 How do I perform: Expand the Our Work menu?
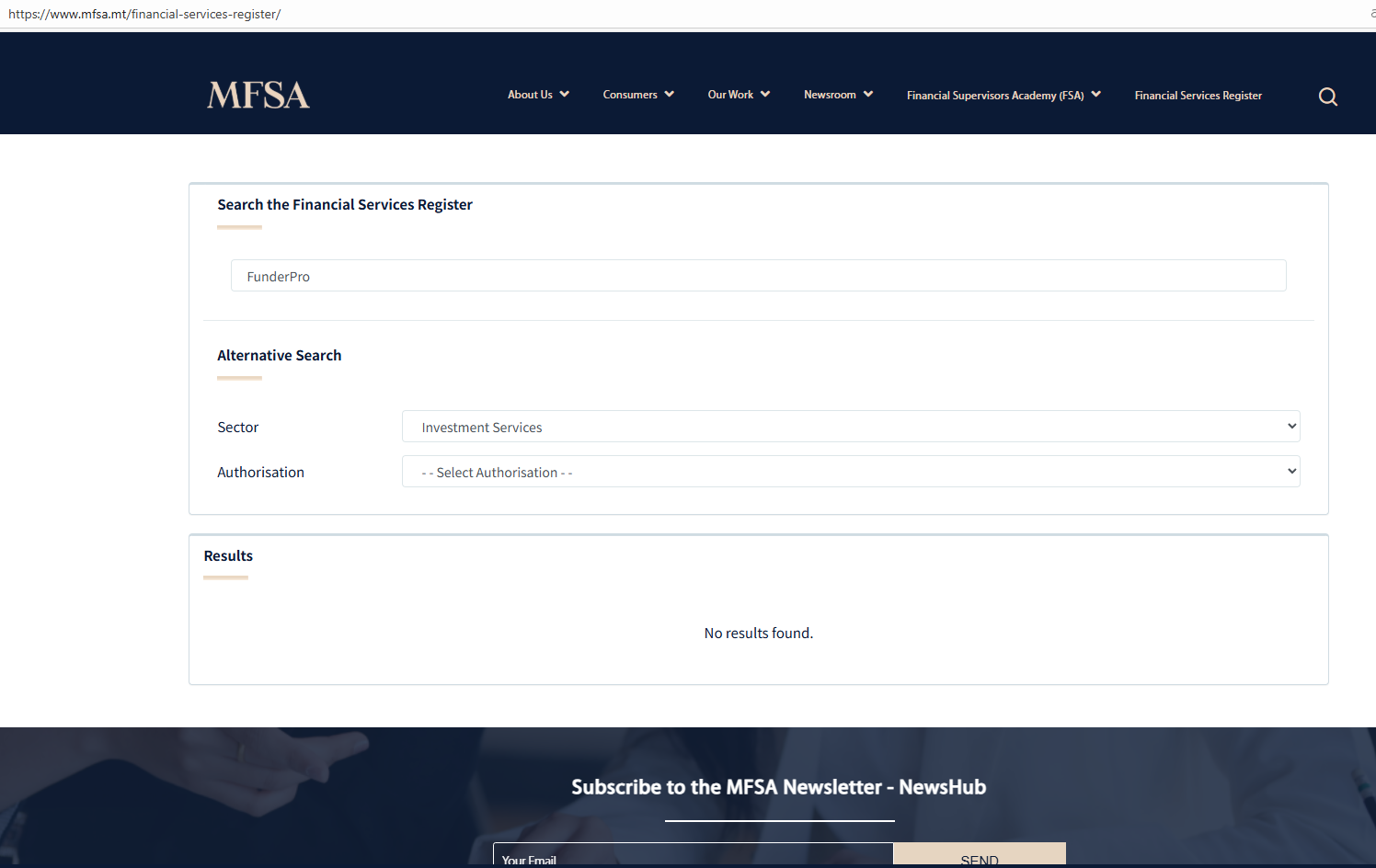[739, 95]
